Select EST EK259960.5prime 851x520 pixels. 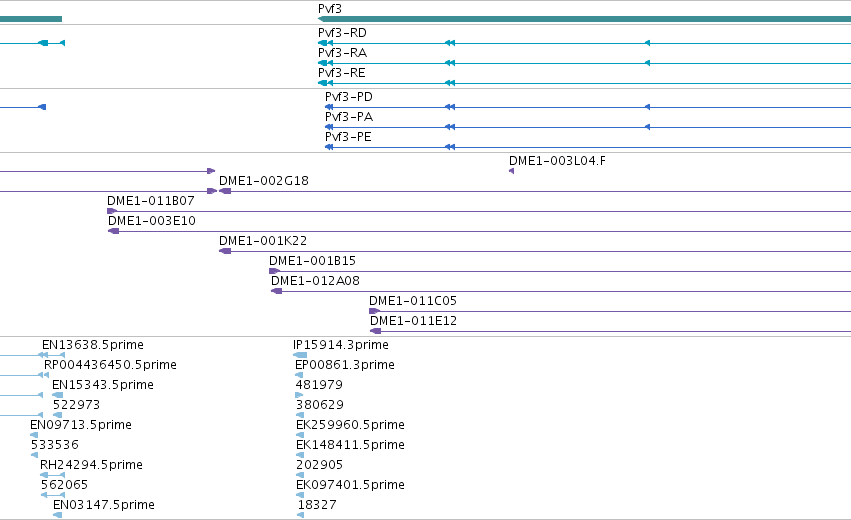pyautogui.click(x=351, y=424)
